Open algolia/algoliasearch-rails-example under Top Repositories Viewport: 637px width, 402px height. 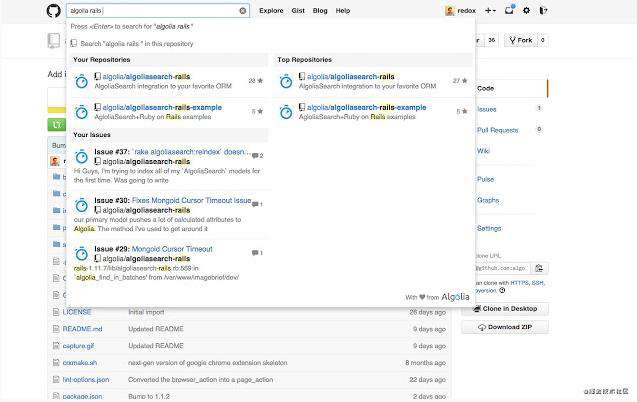tap(366, 107)
